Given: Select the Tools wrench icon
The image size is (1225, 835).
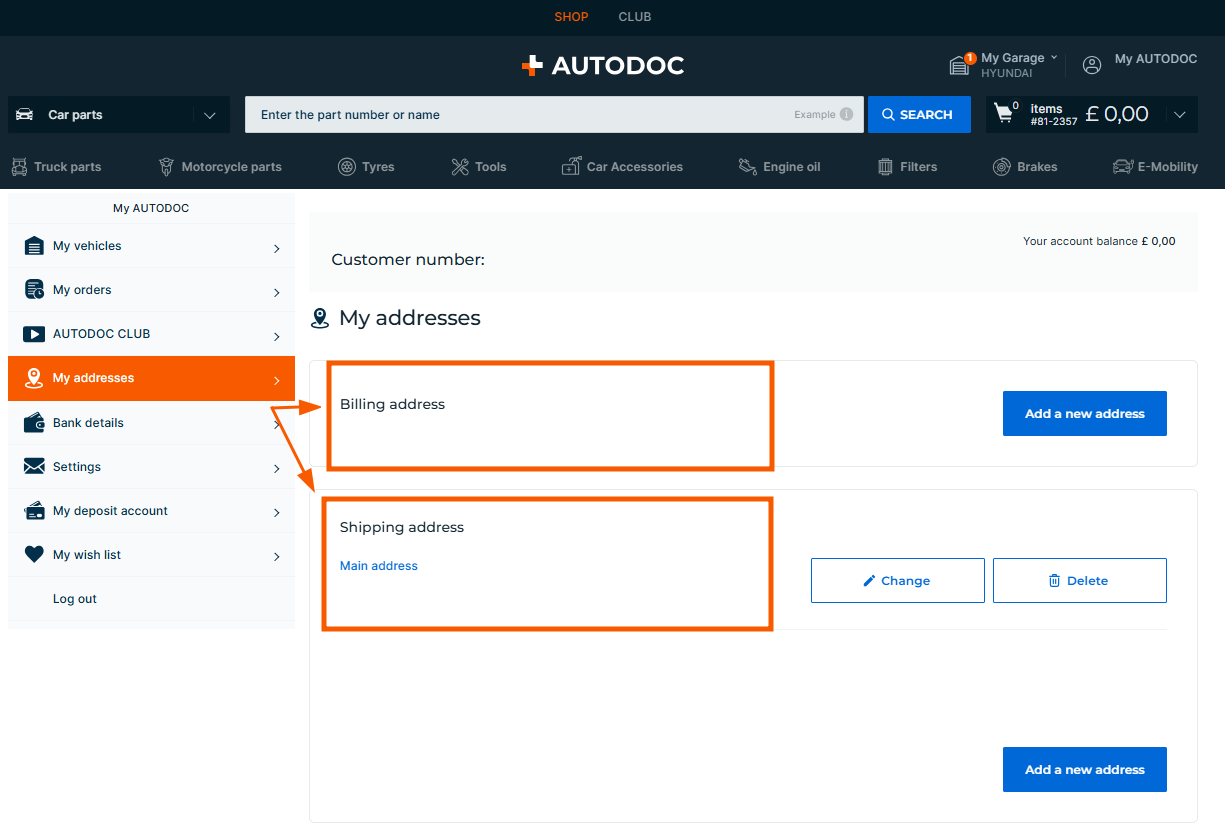Looking at the screenshot, I should tap(460, 167).
